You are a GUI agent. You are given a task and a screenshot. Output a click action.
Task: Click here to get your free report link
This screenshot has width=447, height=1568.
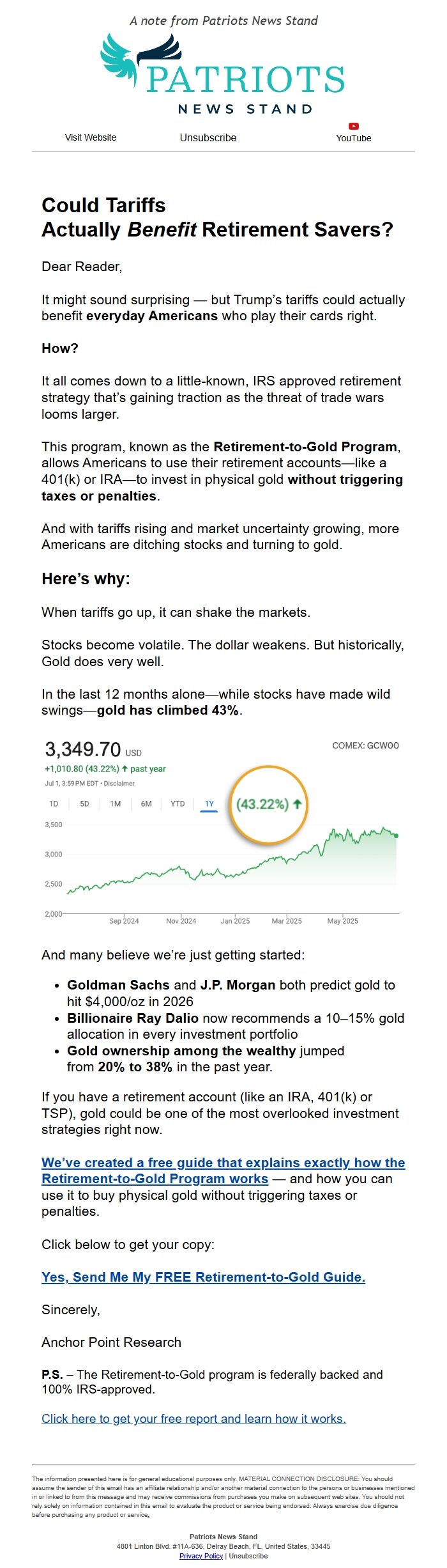193,1418
